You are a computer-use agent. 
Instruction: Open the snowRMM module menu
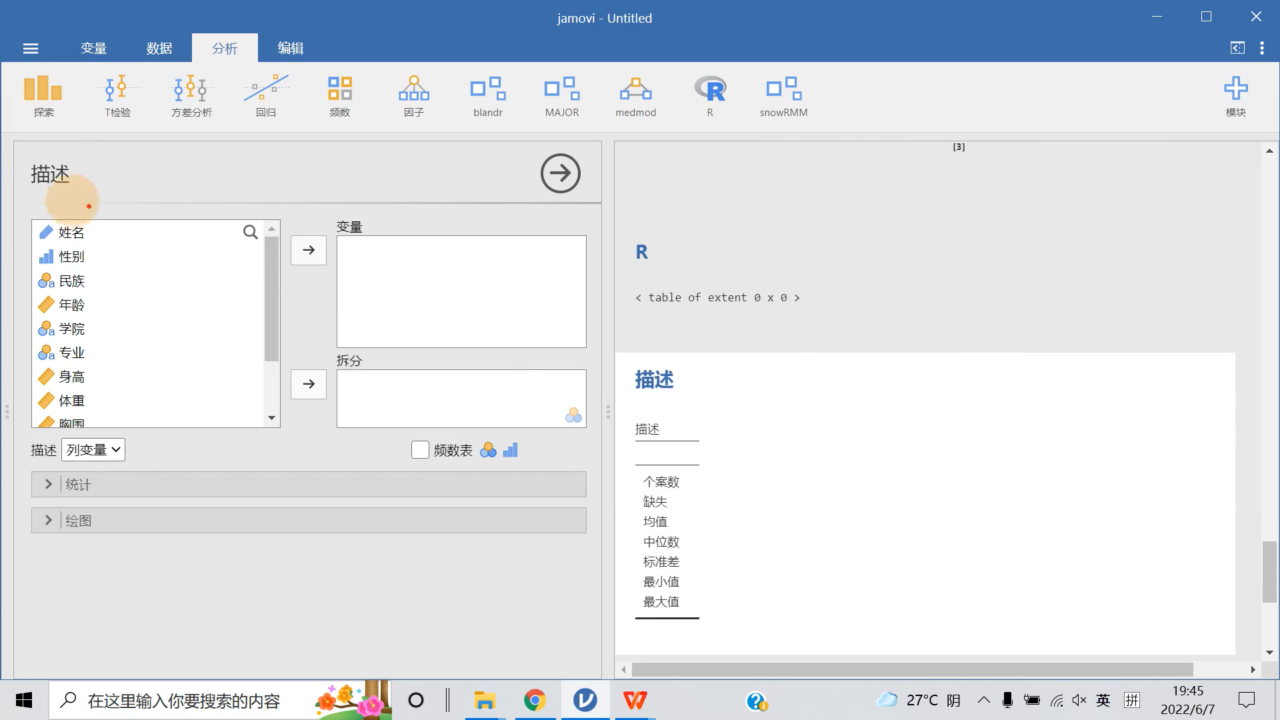(x=784, y=96)
